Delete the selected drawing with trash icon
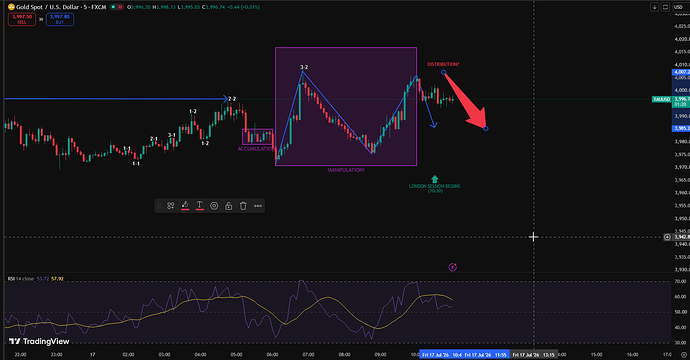This screenshot has height=360, width=690. (243, 206)
